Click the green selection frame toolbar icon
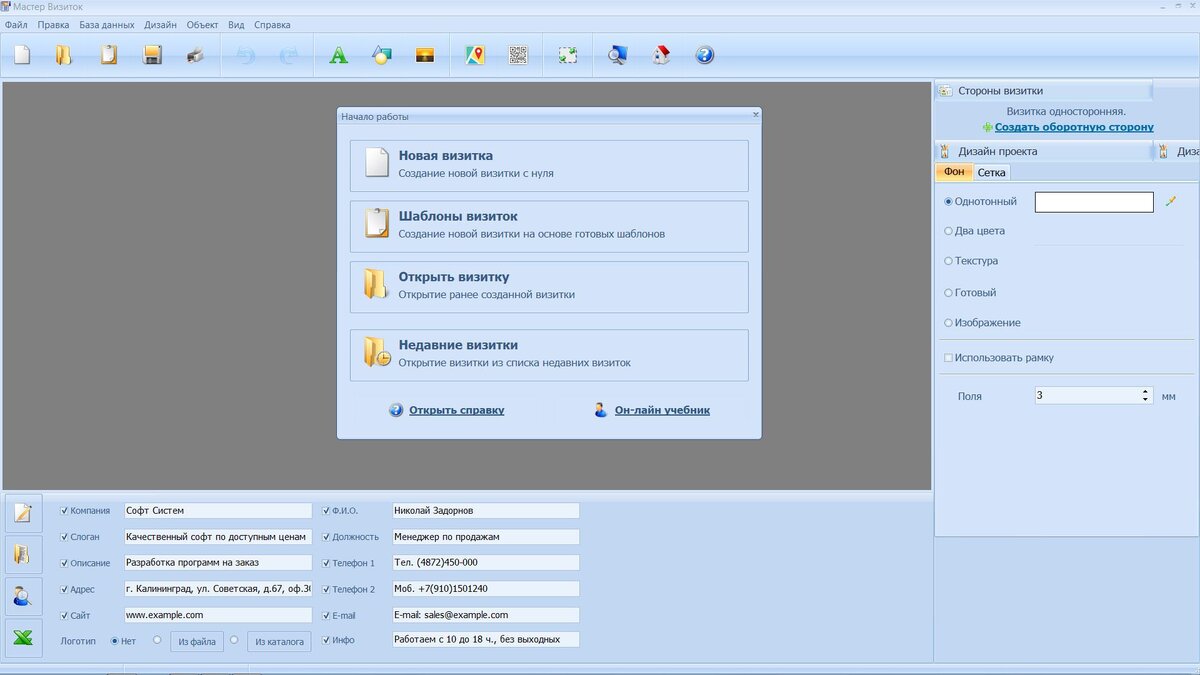The height and width of the screenshot is (675, 1200). [568, 55]
